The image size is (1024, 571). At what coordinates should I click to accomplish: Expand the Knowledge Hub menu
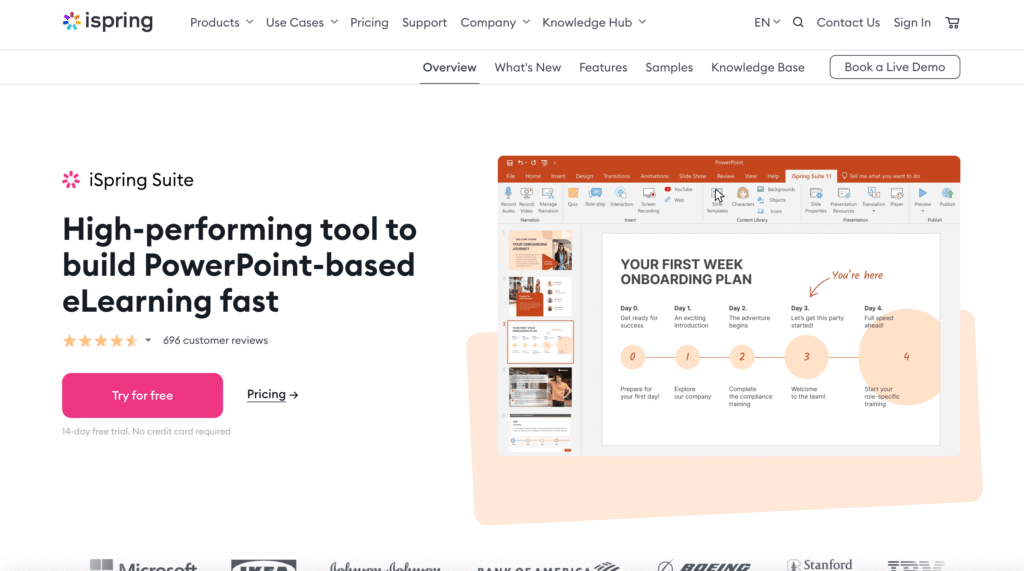click(x=594, y=22)
